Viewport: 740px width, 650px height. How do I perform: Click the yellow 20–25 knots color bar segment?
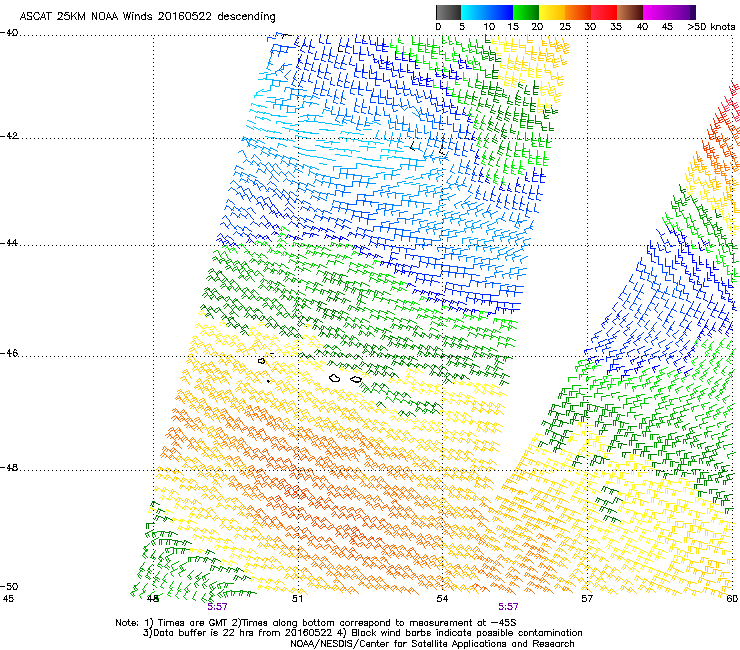(x=552, y=12)
